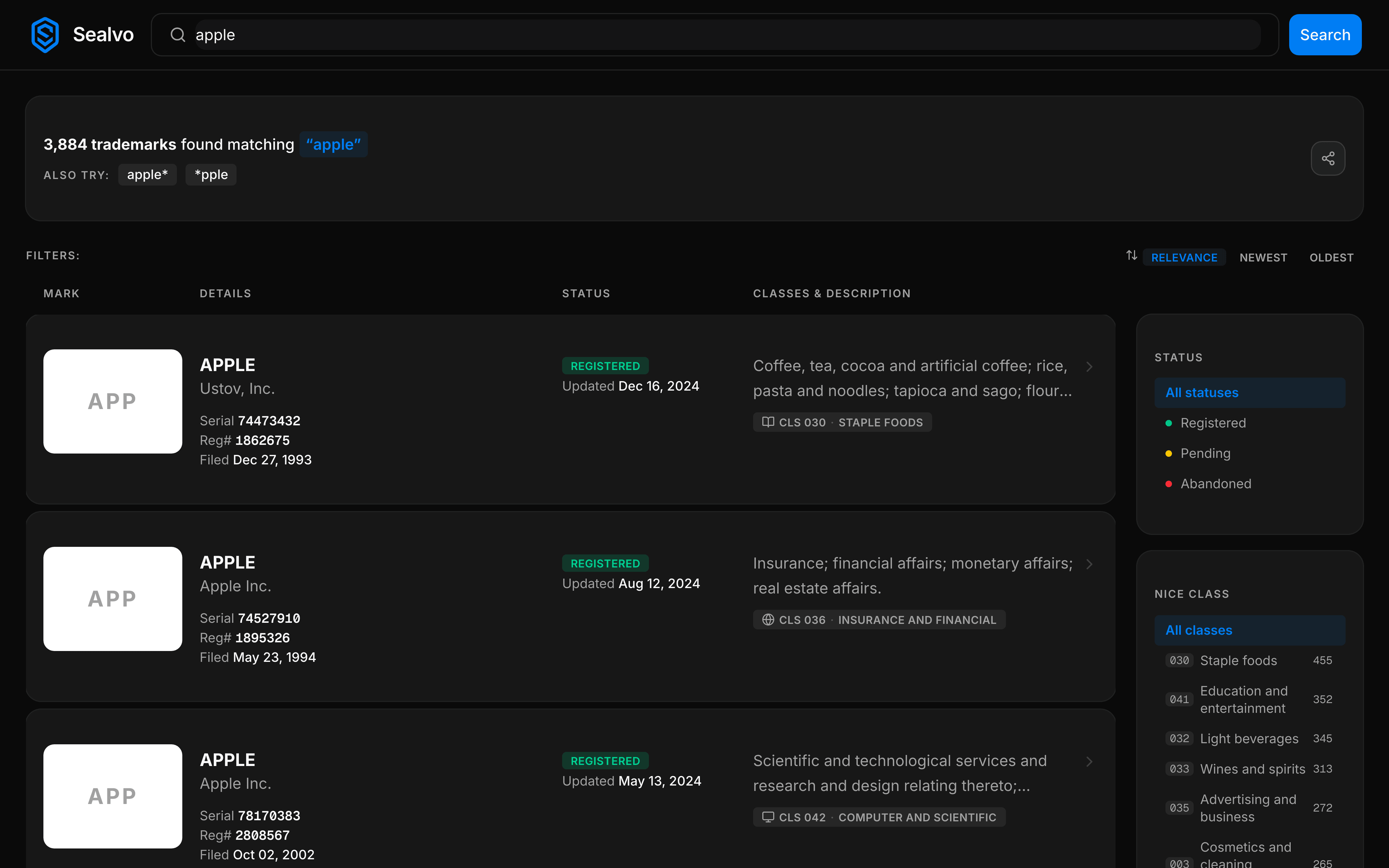Click the sort arrows icon

click(1131, 255)
